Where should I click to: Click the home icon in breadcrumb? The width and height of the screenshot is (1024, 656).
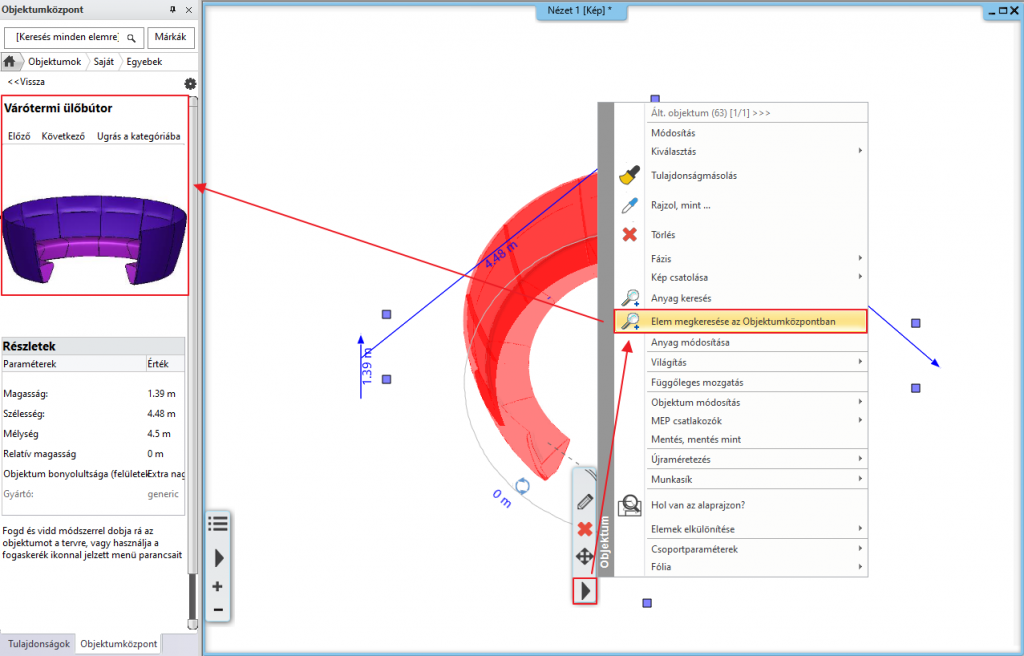click(x=10, y=62)
